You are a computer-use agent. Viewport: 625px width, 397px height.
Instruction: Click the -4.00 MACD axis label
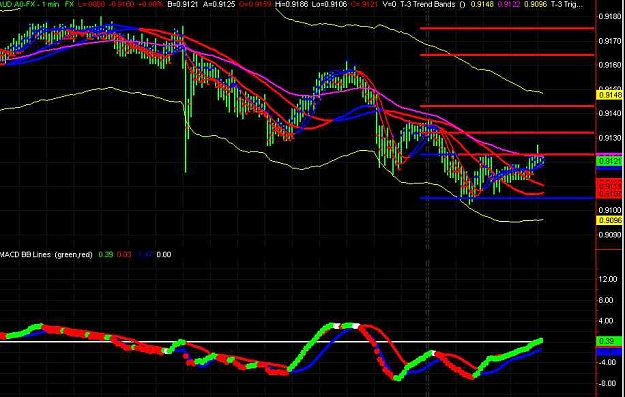click(607, 362)
